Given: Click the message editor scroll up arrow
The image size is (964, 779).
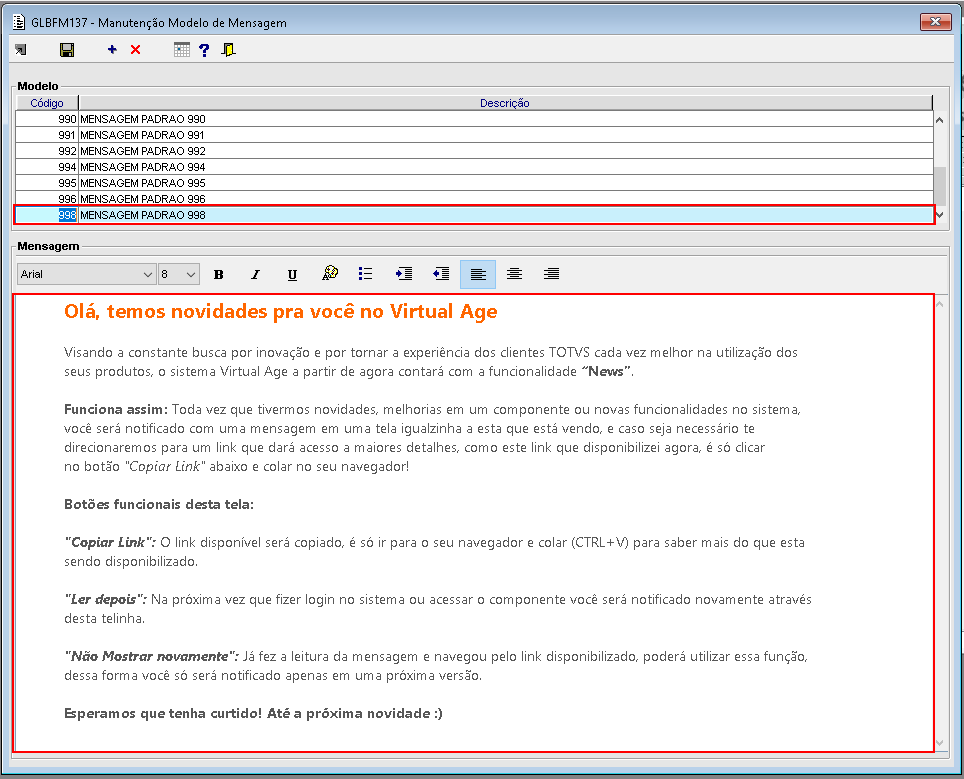Looking at the screenshot, I should tap(940, 304).
